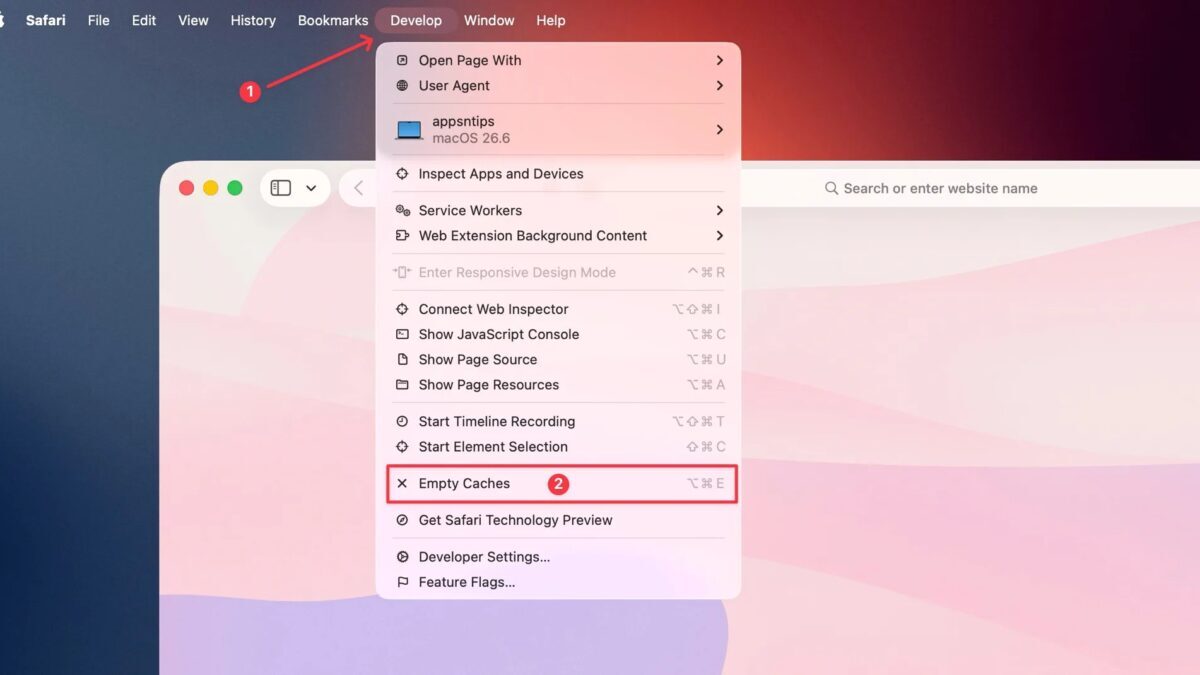
Task: Expand the Open Page With submenu arrow
Action: point(719,60)
